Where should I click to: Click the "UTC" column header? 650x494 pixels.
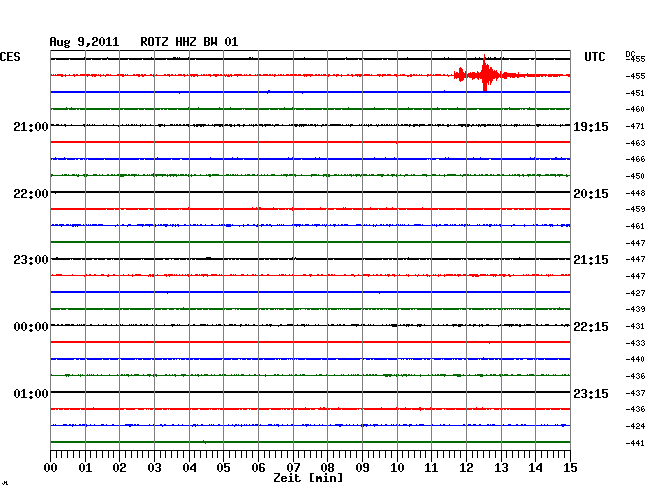[594, 57]
